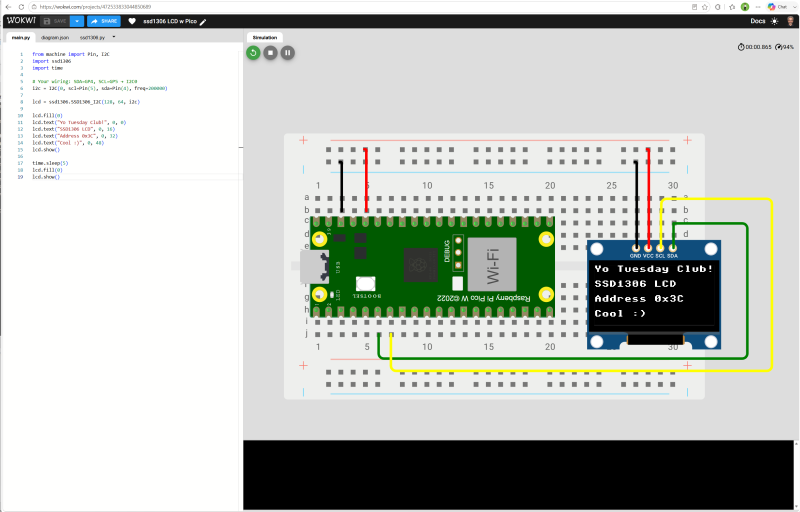Click the green browser profile icon
Image resolution: width=800 pixels, height=512 pixels.
point(745,7)
